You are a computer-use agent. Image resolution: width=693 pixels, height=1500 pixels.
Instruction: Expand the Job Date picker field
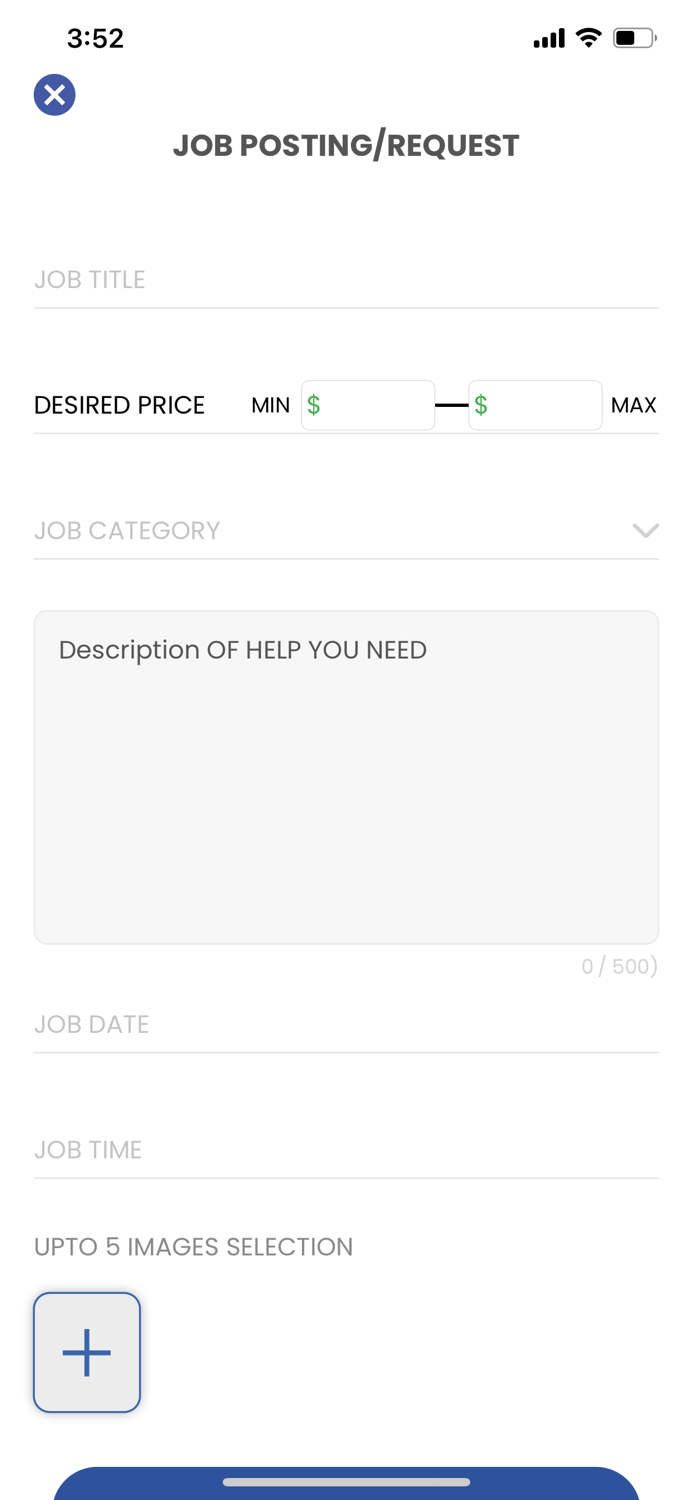point(347,1023)
